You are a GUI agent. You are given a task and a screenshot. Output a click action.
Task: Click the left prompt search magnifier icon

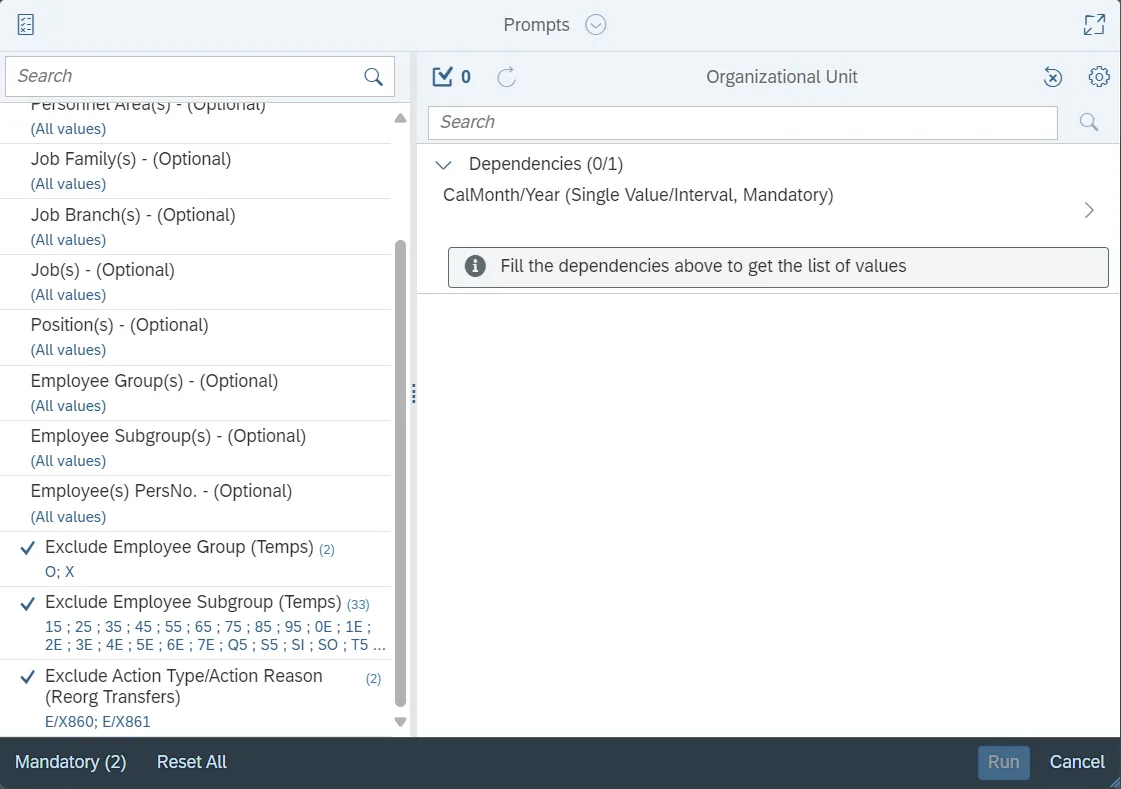[x=373, y=77]
